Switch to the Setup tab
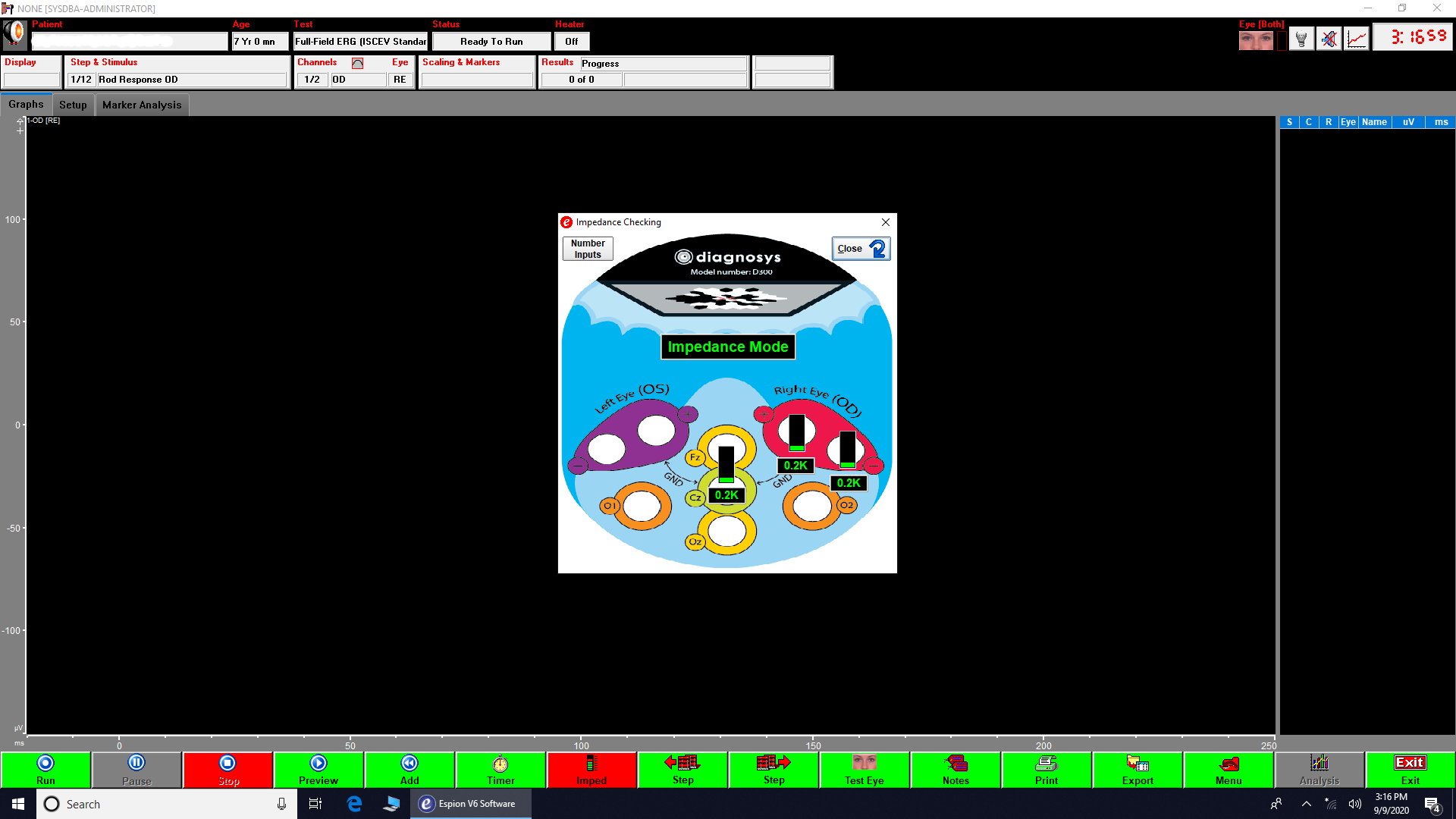The image size is (1456, 819). [x=73, y=105]
